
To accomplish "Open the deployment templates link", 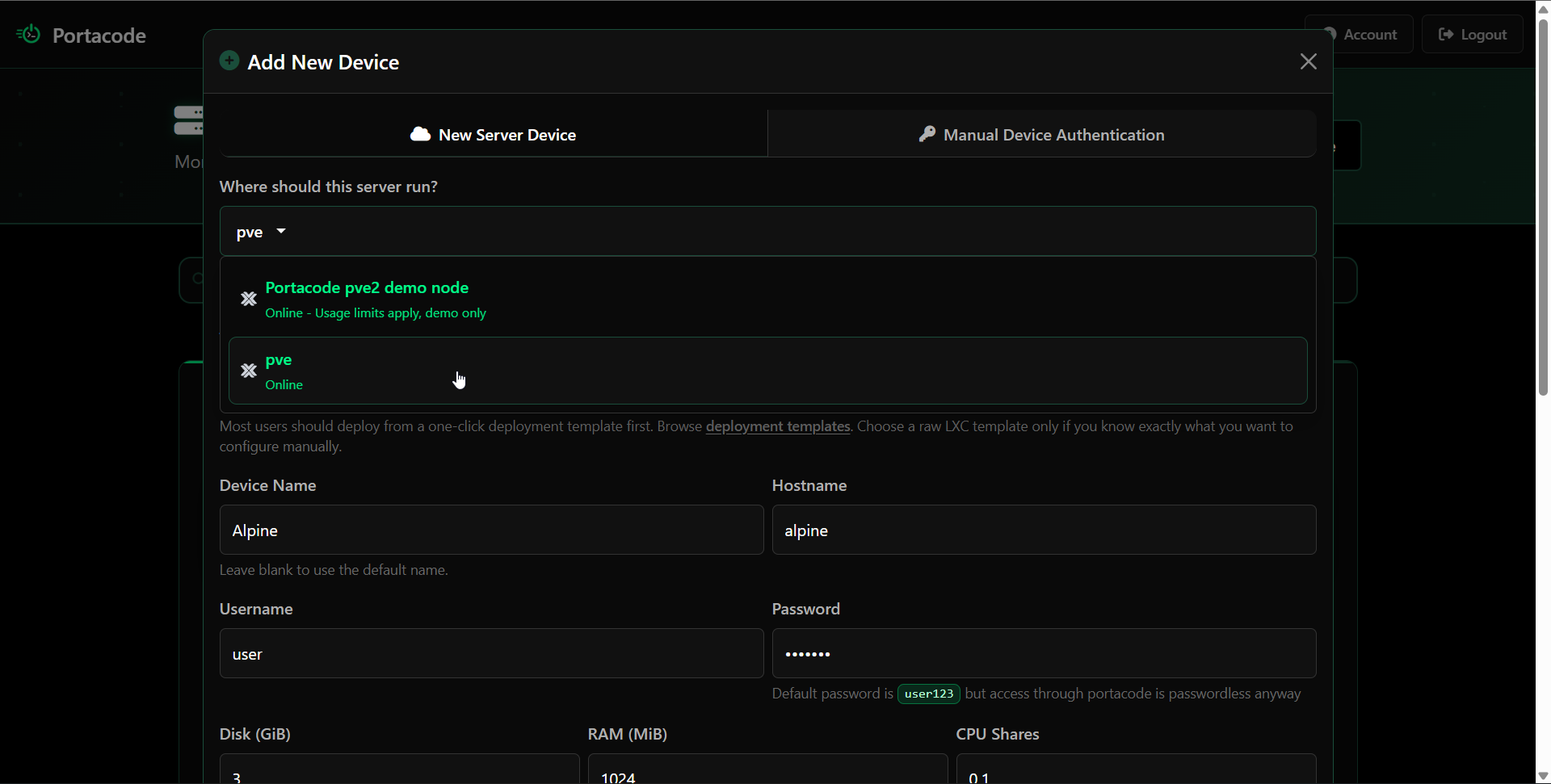I will (x=777, y=426).
